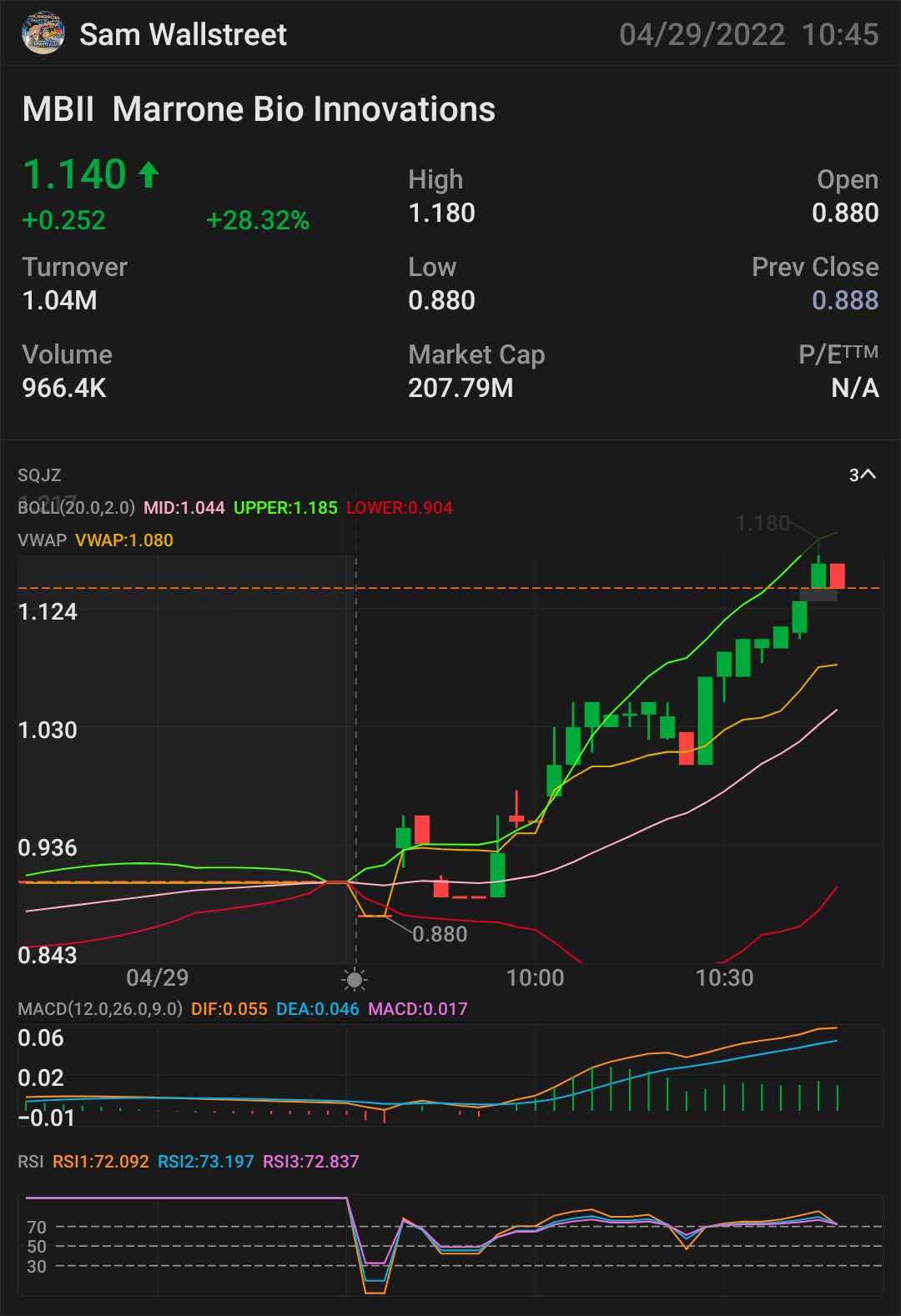Viewport: 901px width, 1316px height.
Task: Tap the RSI3:72.837 value
Action: tap(311, 1162)
